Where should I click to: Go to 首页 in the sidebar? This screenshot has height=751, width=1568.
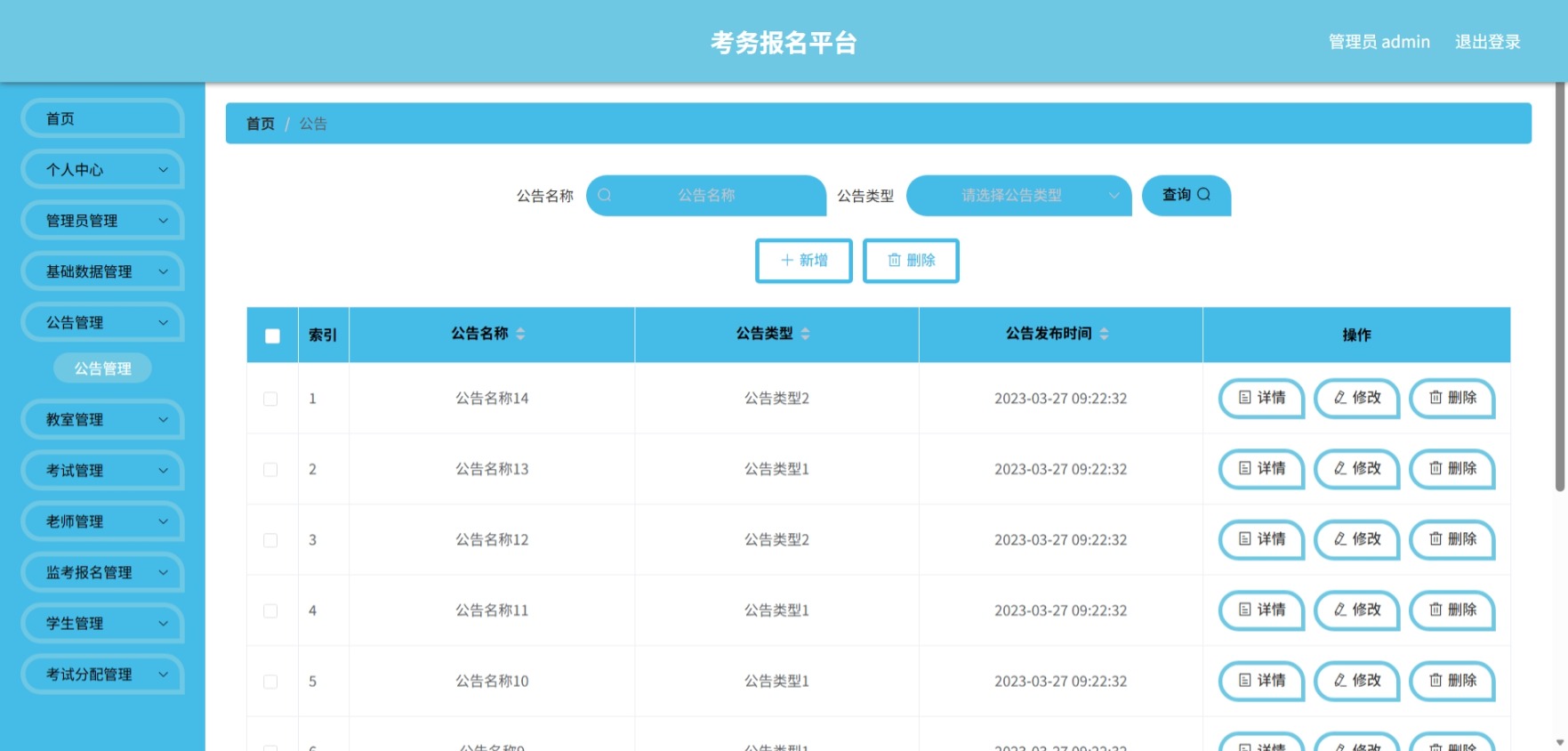click(x=102, y=118)
